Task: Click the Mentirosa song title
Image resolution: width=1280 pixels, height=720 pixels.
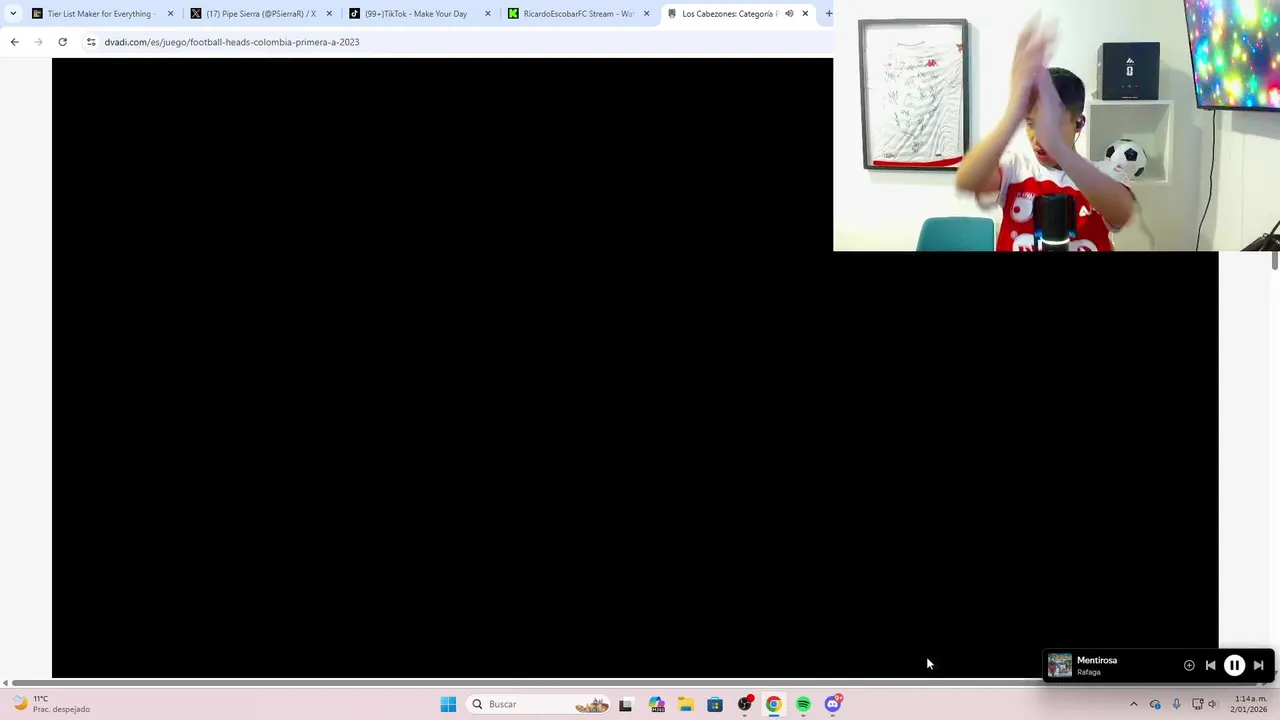Action: (x=1097, y=660)
